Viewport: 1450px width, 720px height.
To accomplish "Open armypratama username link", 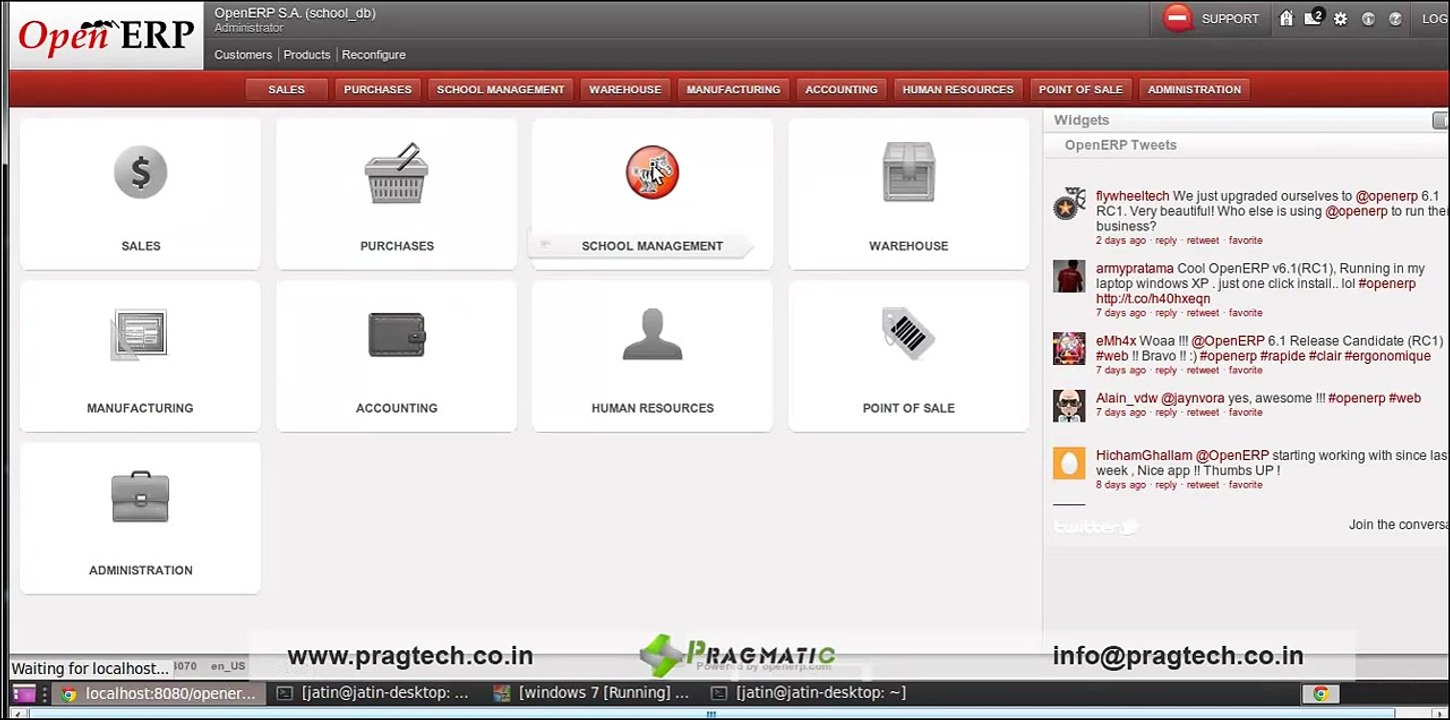I will [1135, 269].
